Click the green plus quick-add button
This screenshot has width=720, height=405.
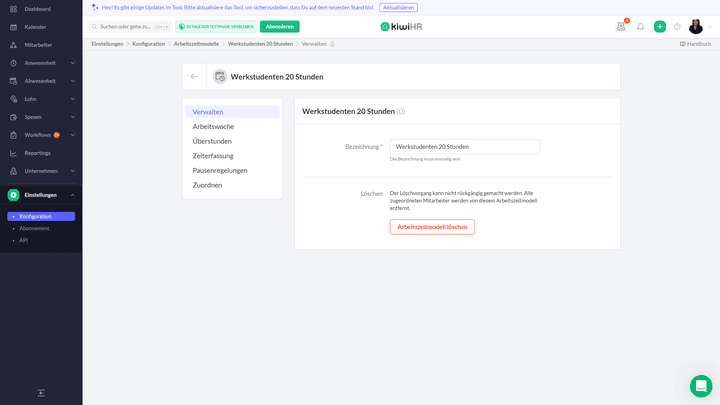coord(659,27)
